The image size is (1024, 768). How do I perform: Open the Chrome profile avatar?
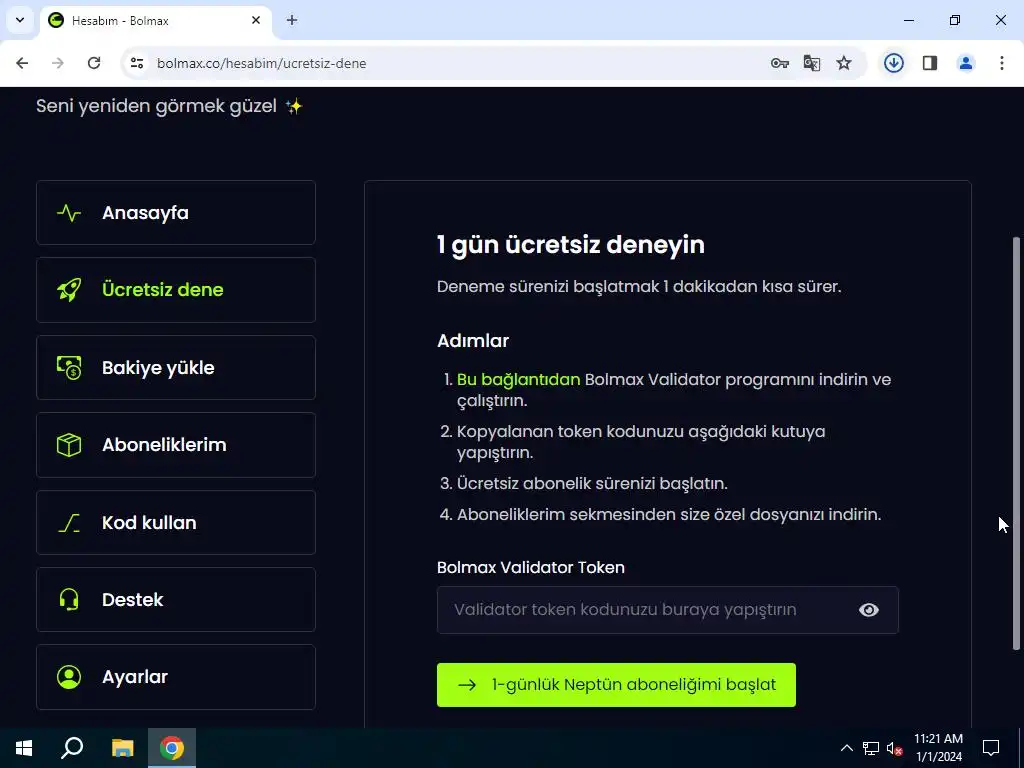point(966,63)
